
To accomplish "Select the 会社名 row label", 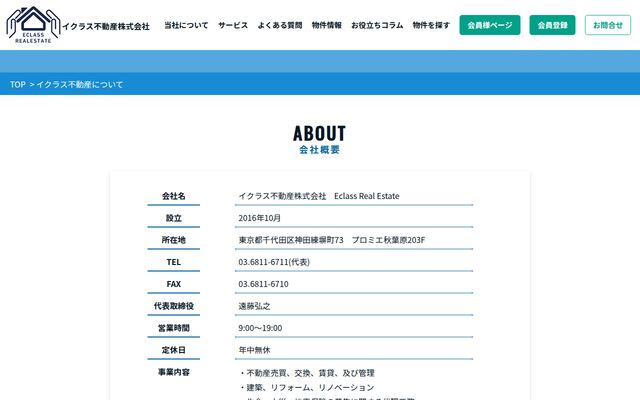I will pos(173,196).
